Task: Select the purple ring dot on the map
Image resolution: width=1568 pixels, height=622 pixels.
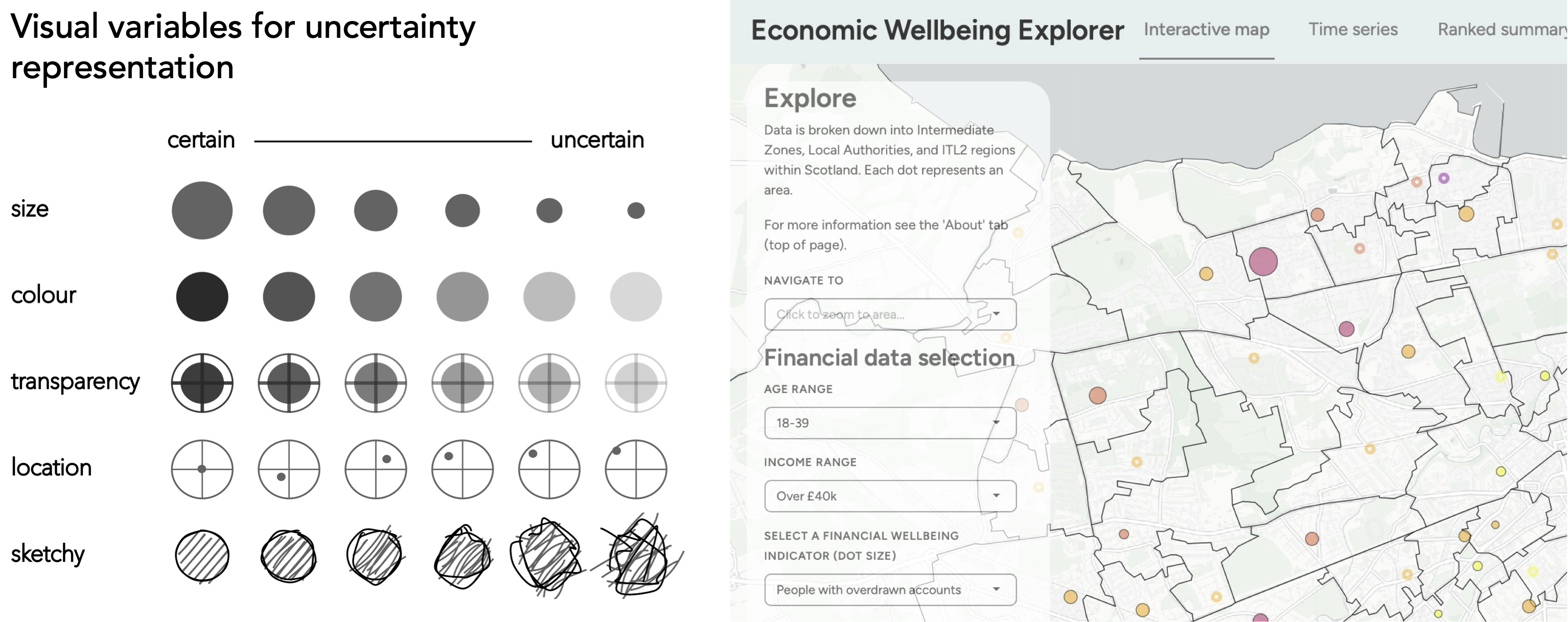Action: [x=1443, y=178]
